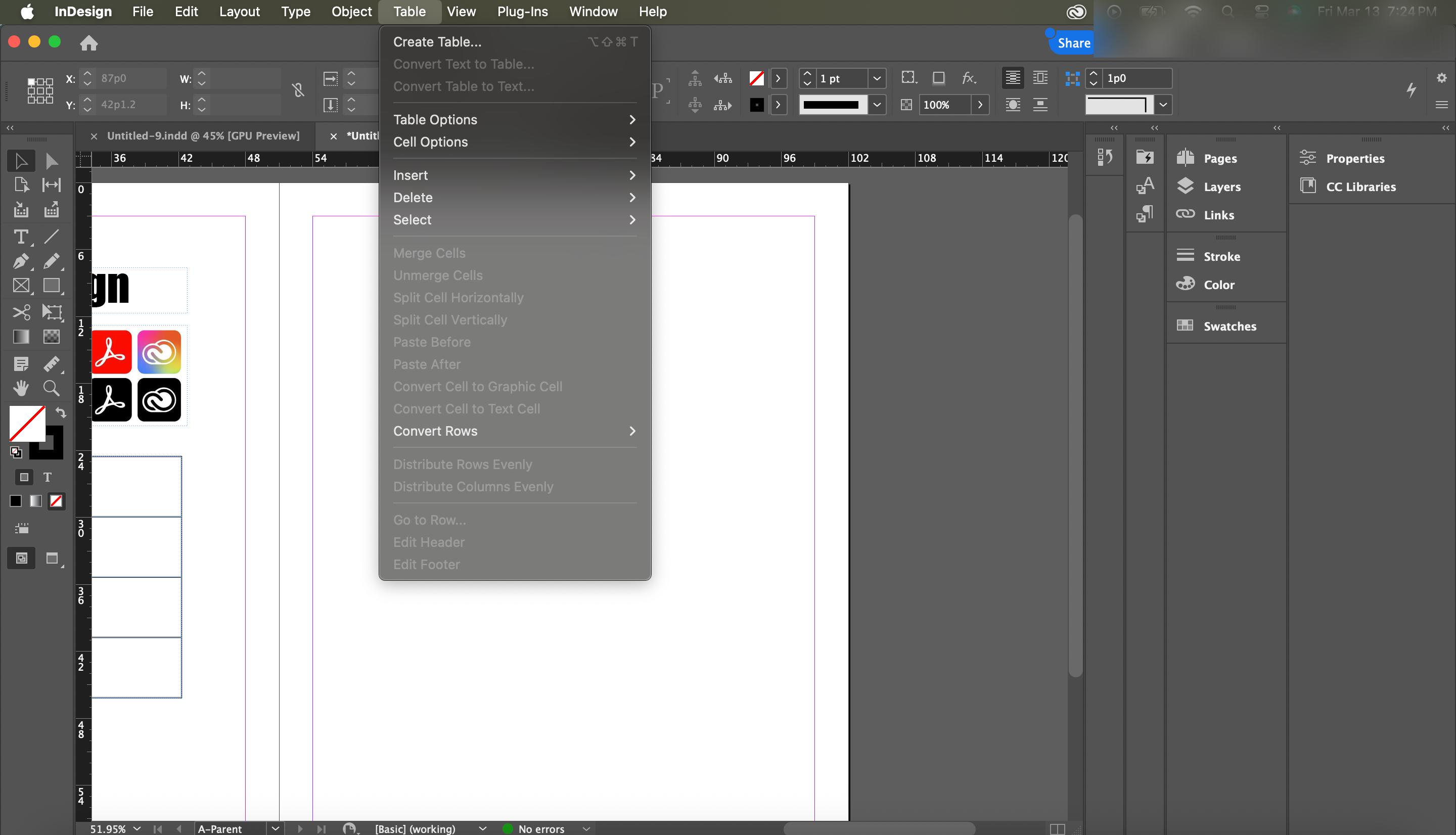This screenshot has width=1456, height=835.
Task: Select the Pen tool
Action: click(21, 261)
